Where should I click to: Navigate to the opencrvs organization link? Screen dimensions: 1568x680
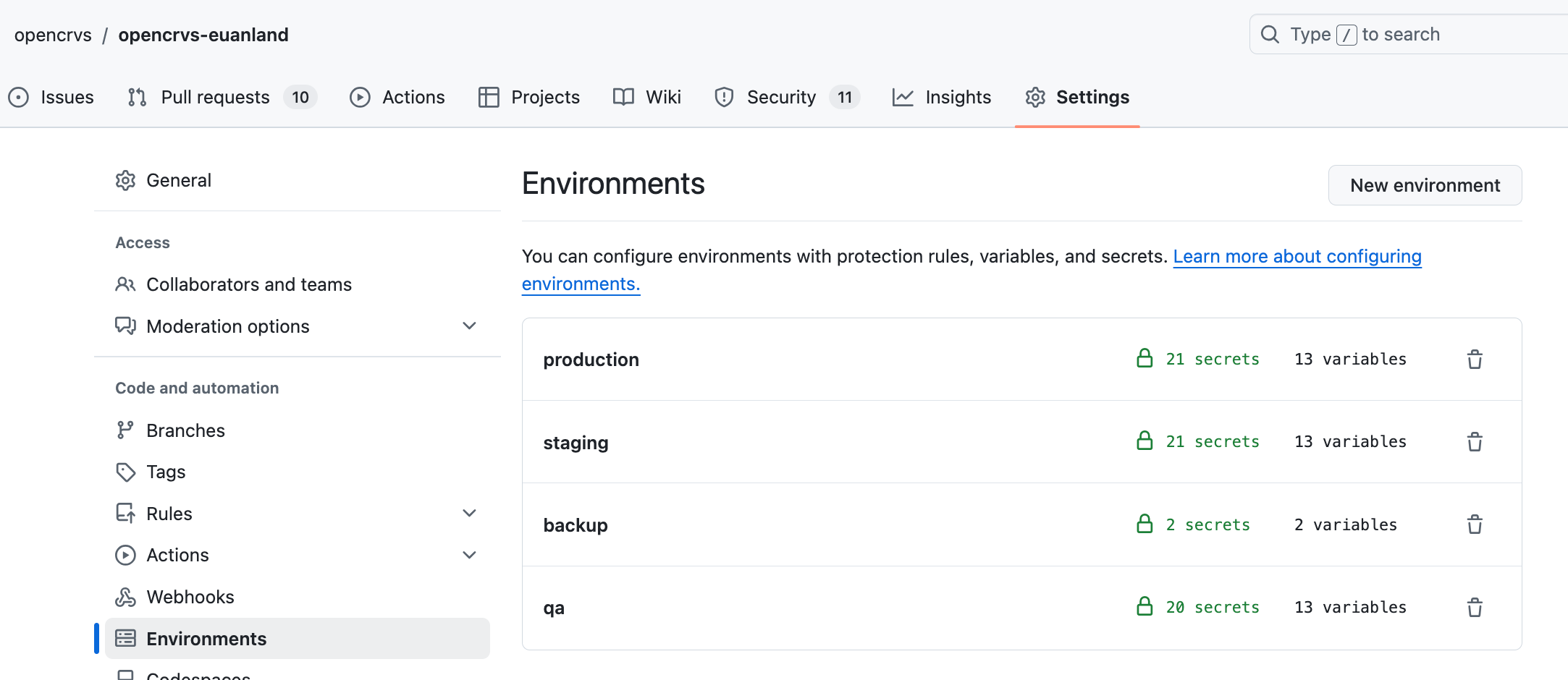53,35
